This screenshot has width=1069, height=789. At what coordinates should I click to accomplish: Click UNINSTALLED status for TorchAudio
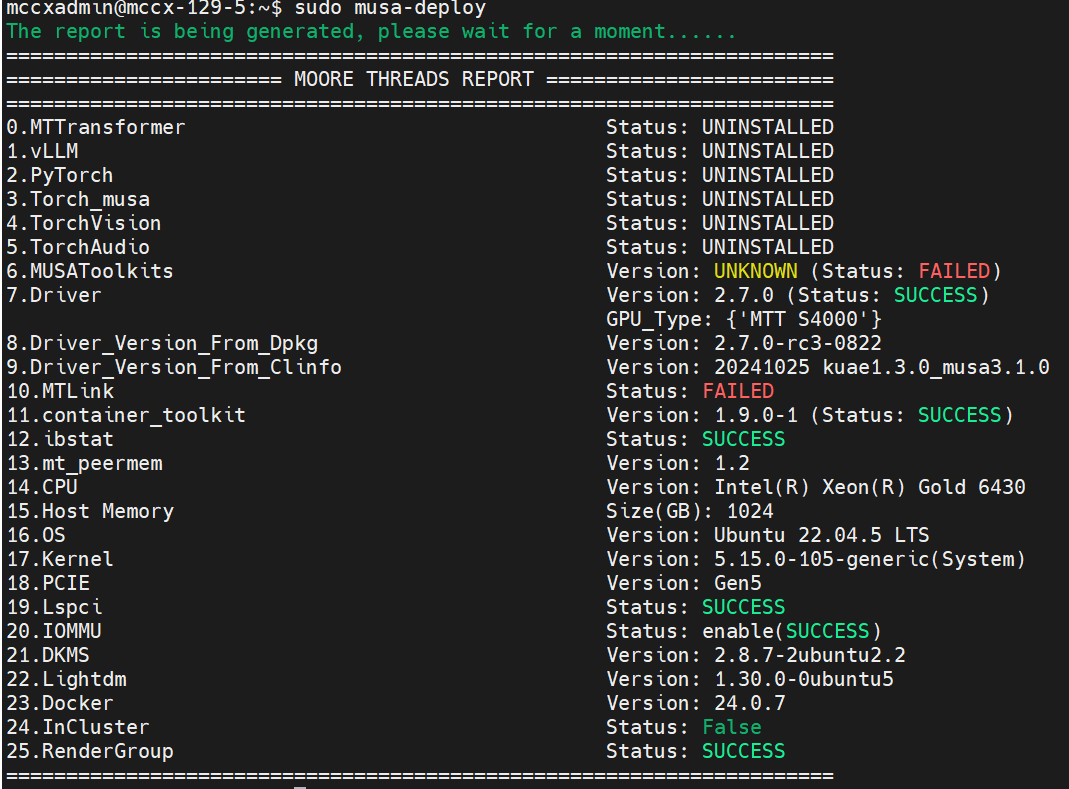pyautogui.click(x=768, y=248)
